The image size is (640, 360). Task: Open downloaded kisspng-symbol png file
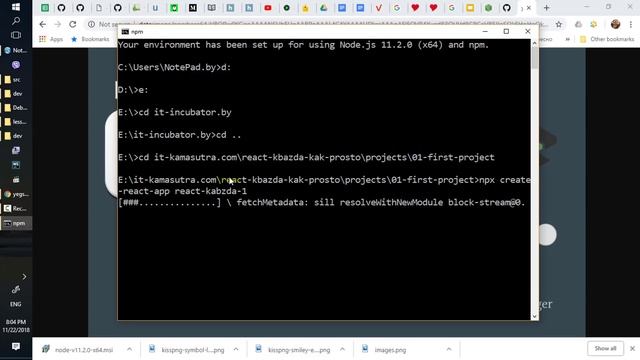coord(187,349)
